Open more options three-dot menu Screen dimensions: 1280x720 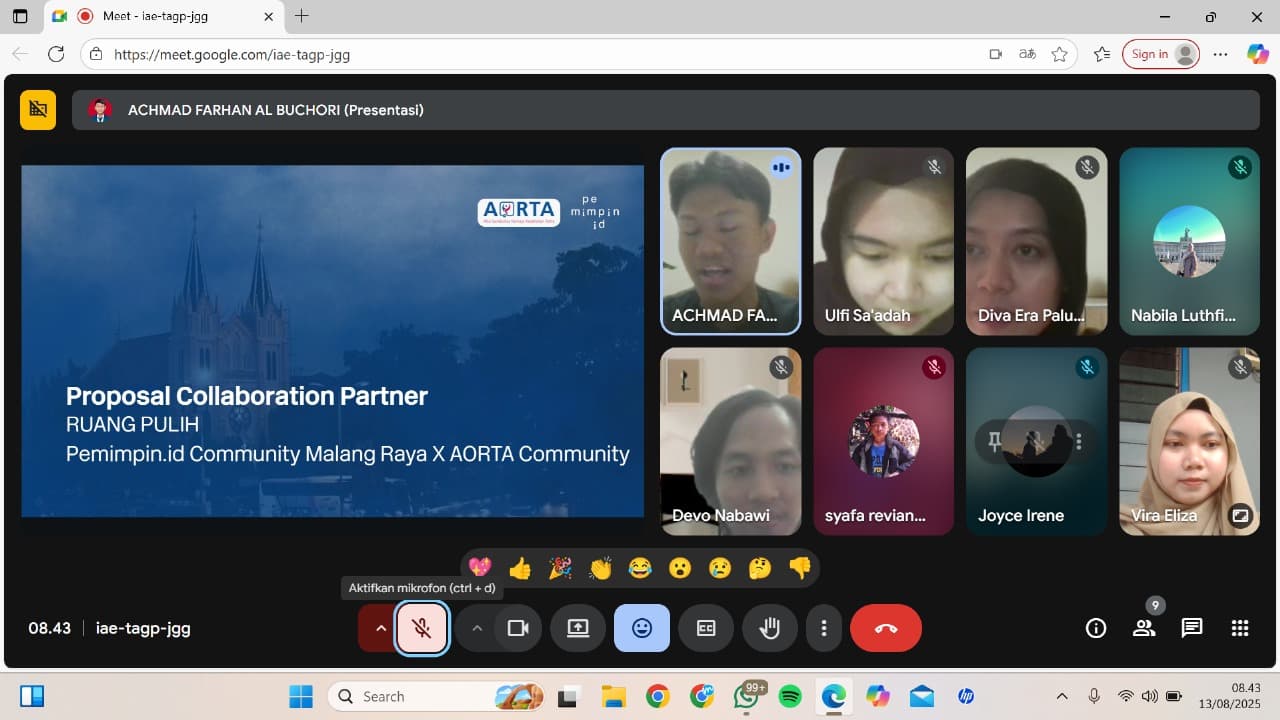click(x=824, y=628)
